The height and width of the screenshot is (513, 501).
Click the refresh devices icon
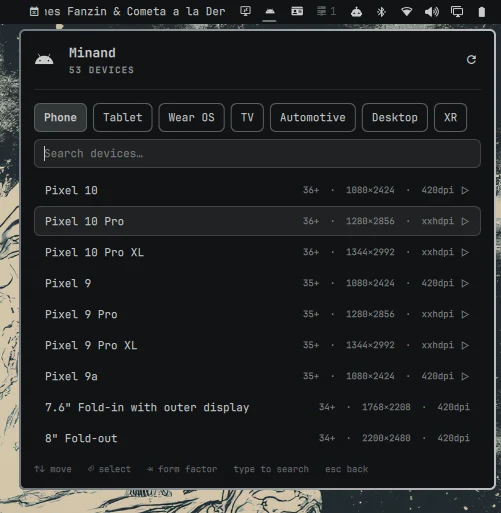point(471,60)
